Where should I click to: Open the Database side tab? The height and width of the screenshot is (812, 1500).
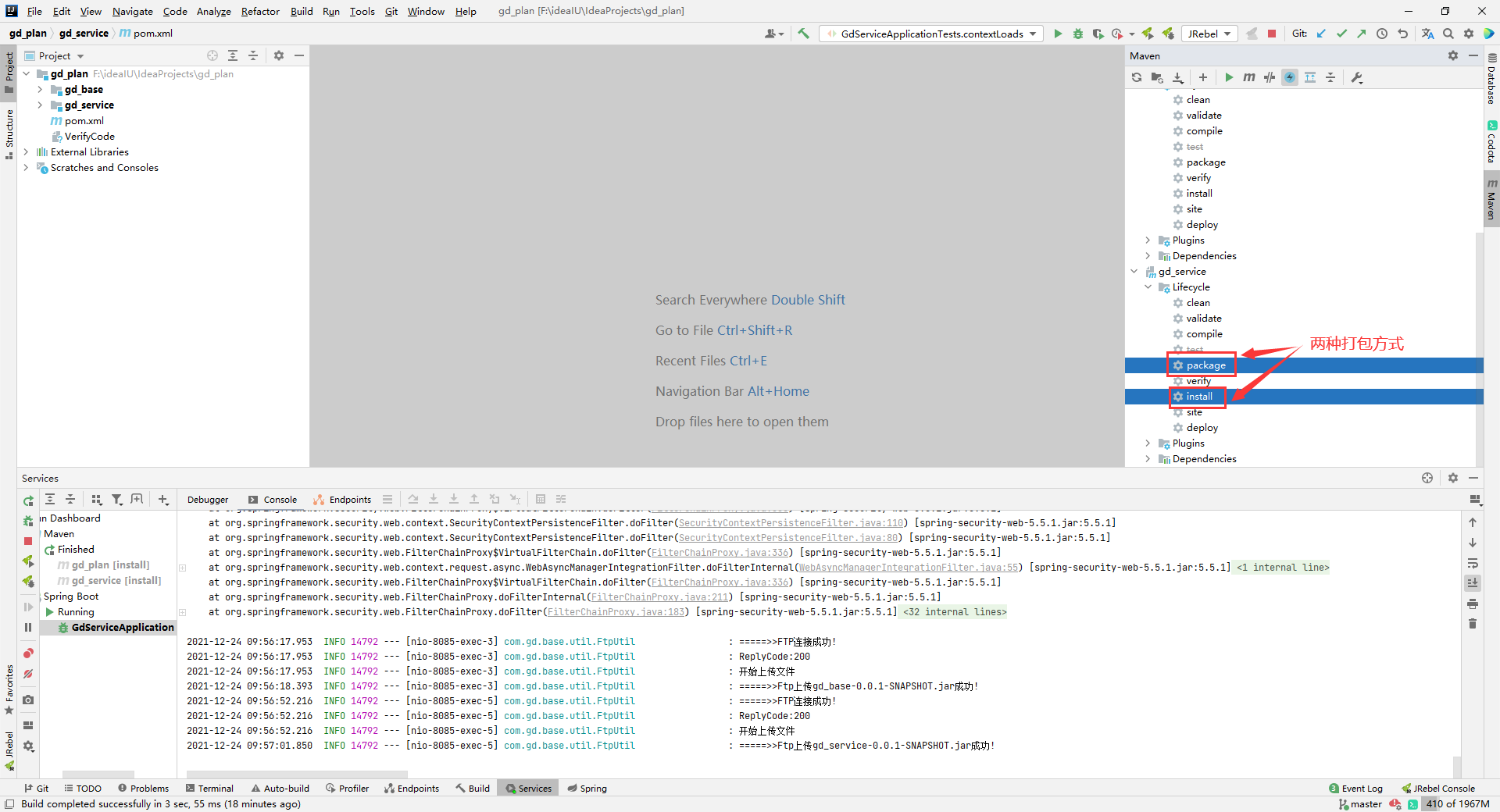pyautogui.click(x=1491, y=78)
